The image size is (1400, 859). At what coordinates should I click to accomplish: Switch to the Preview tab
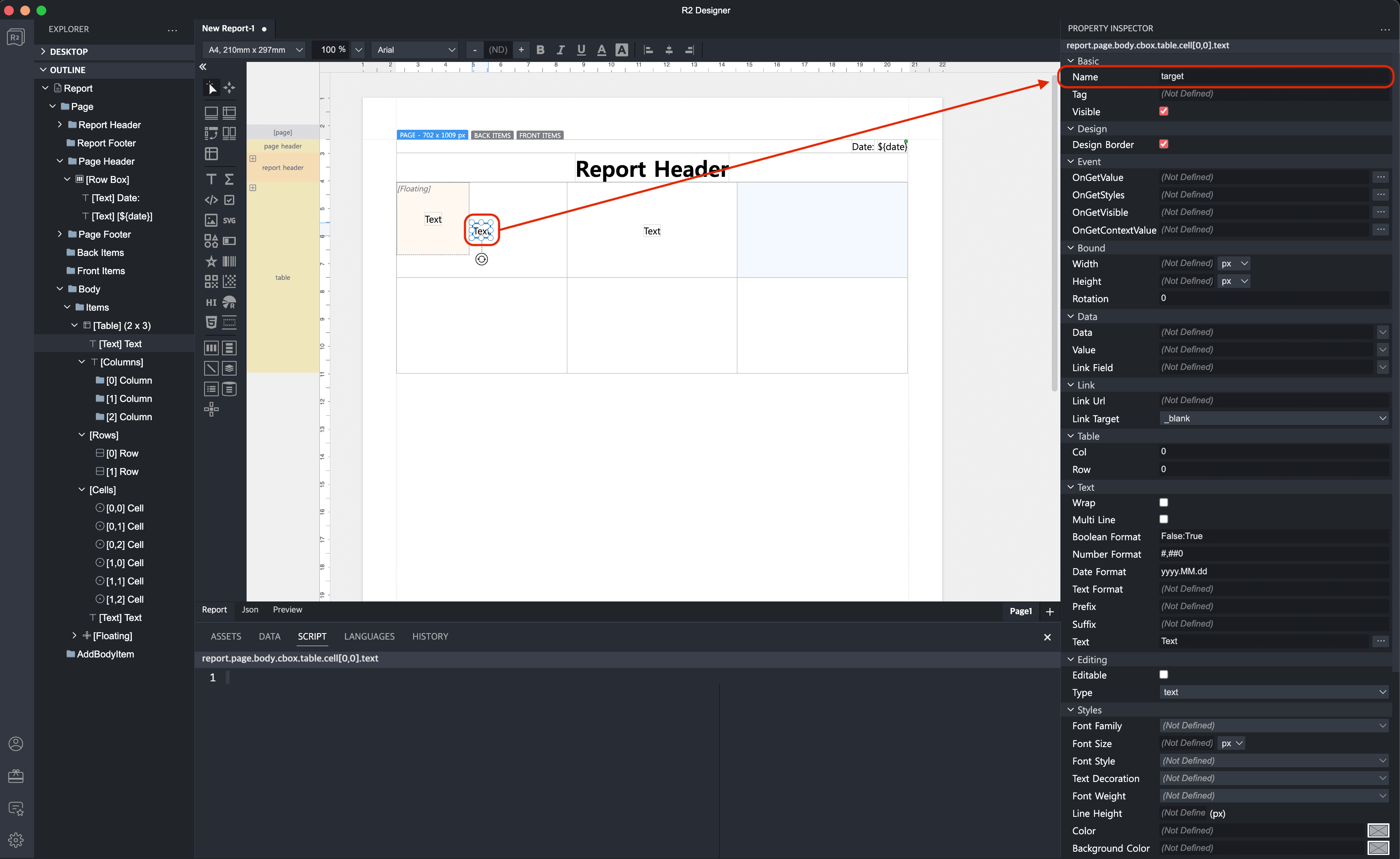pos(287,609)
